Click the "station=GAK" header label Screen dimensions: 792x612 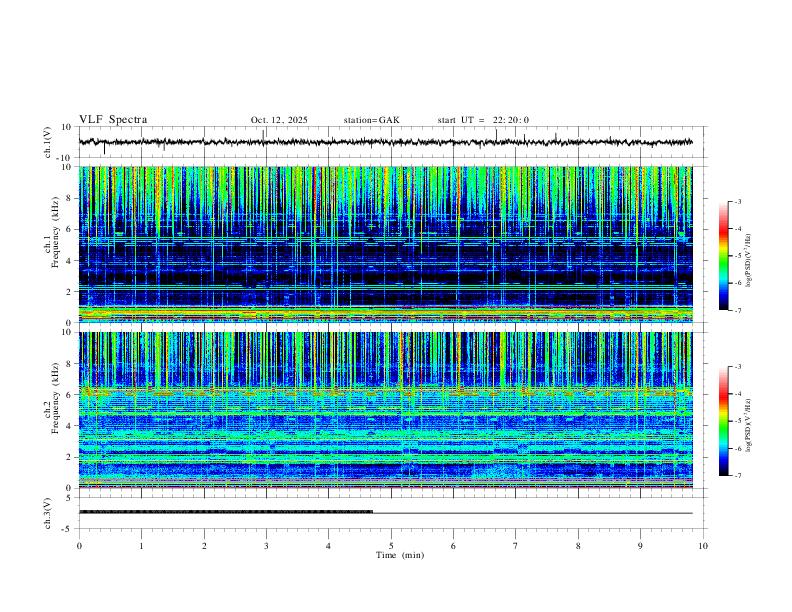[x=371, y=120]
